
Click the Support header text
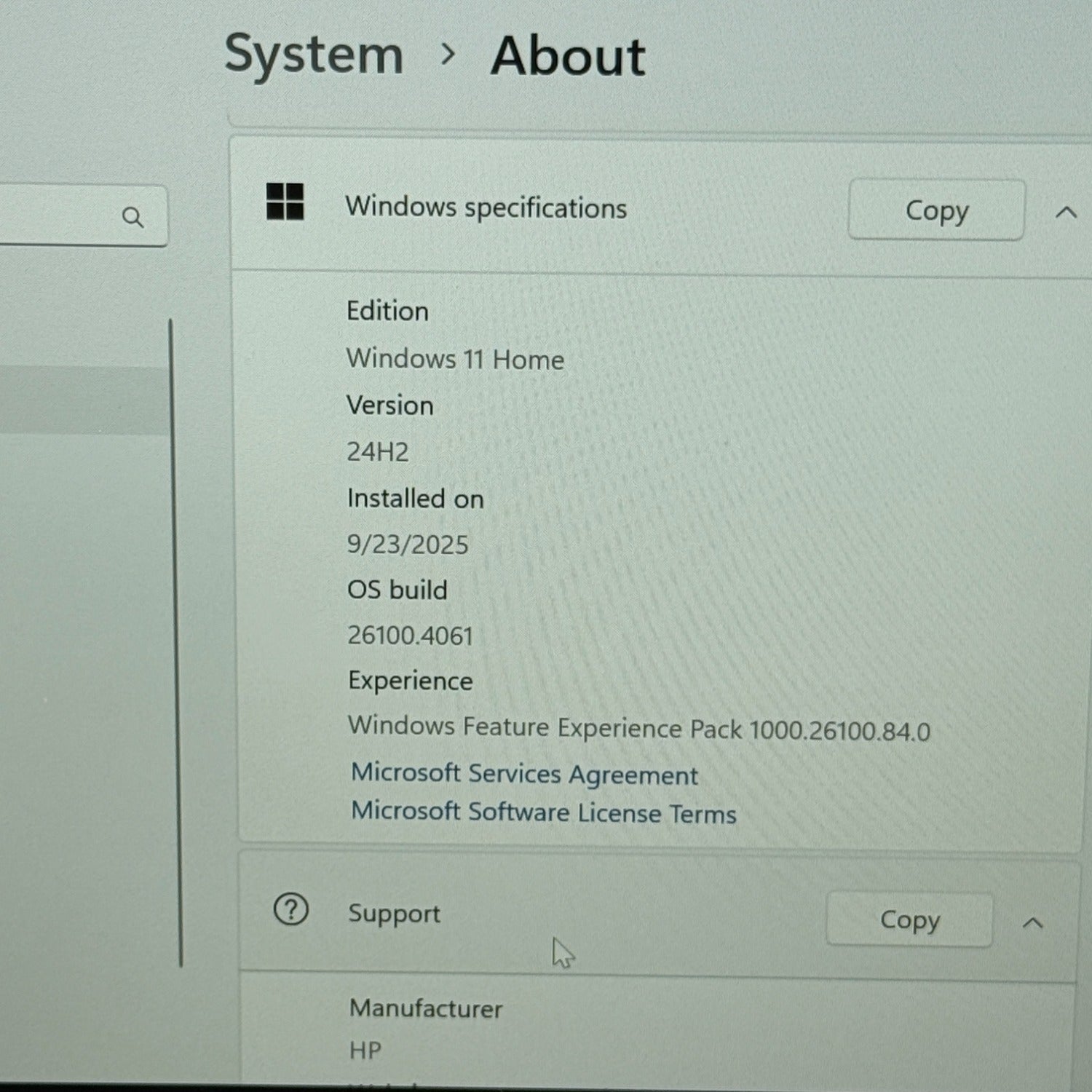tap(394, 914)
